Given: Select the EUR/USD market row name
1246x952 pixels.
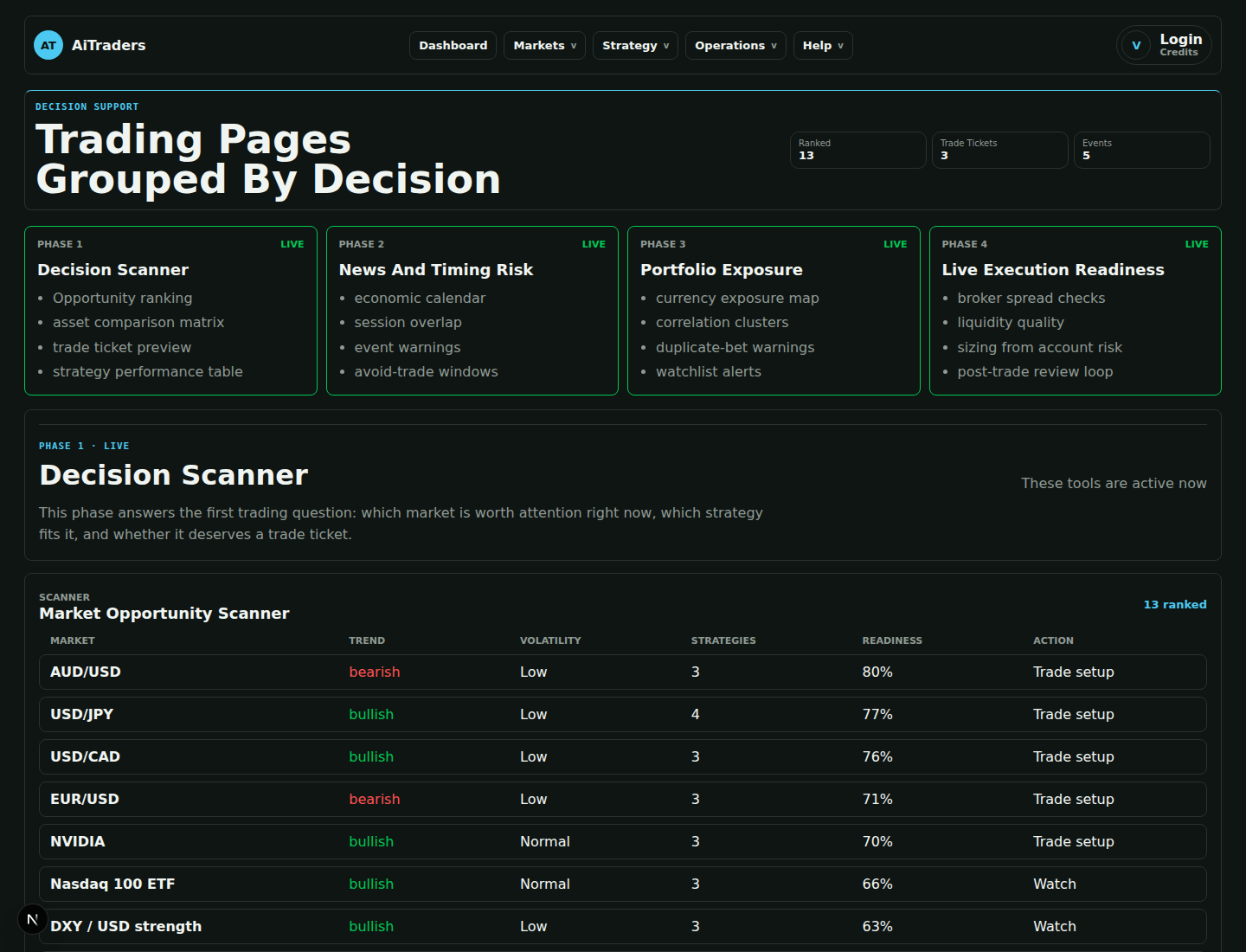Looking at the screenshot, I should [85, 799].
